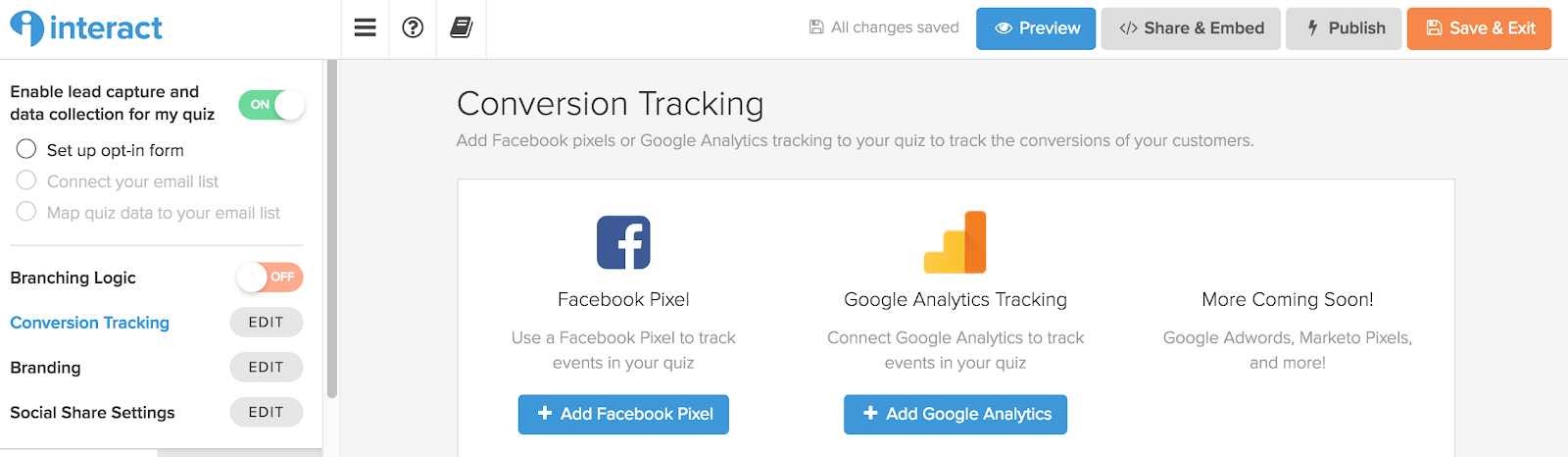
Task: Select Set up opt-in form radio
Action: tap(26, 149)
